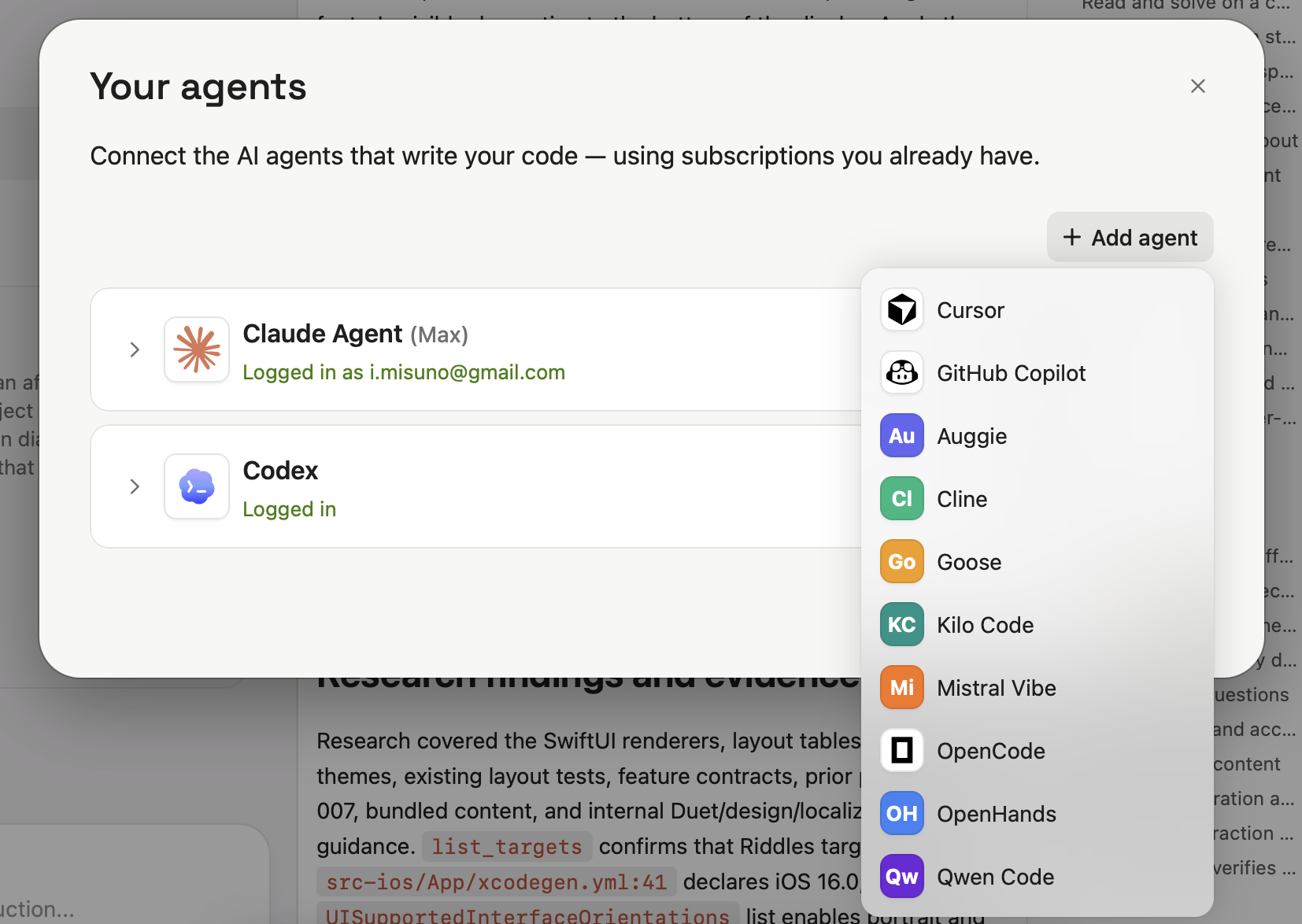Pick Kilo Code from the menu
1302x924 pixels.
[1037, 625]
